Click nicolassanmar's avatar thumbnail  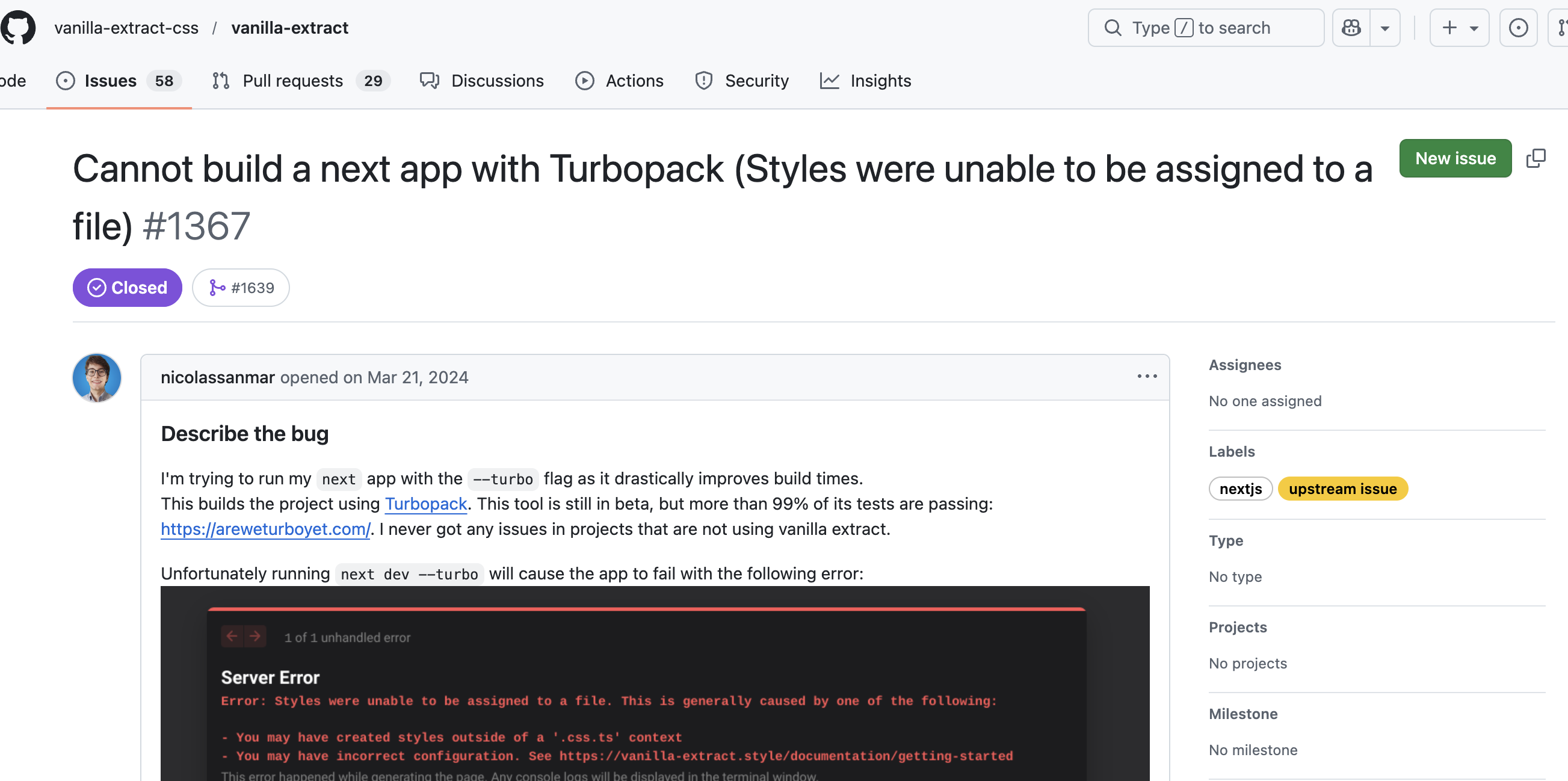click(97, 377)
